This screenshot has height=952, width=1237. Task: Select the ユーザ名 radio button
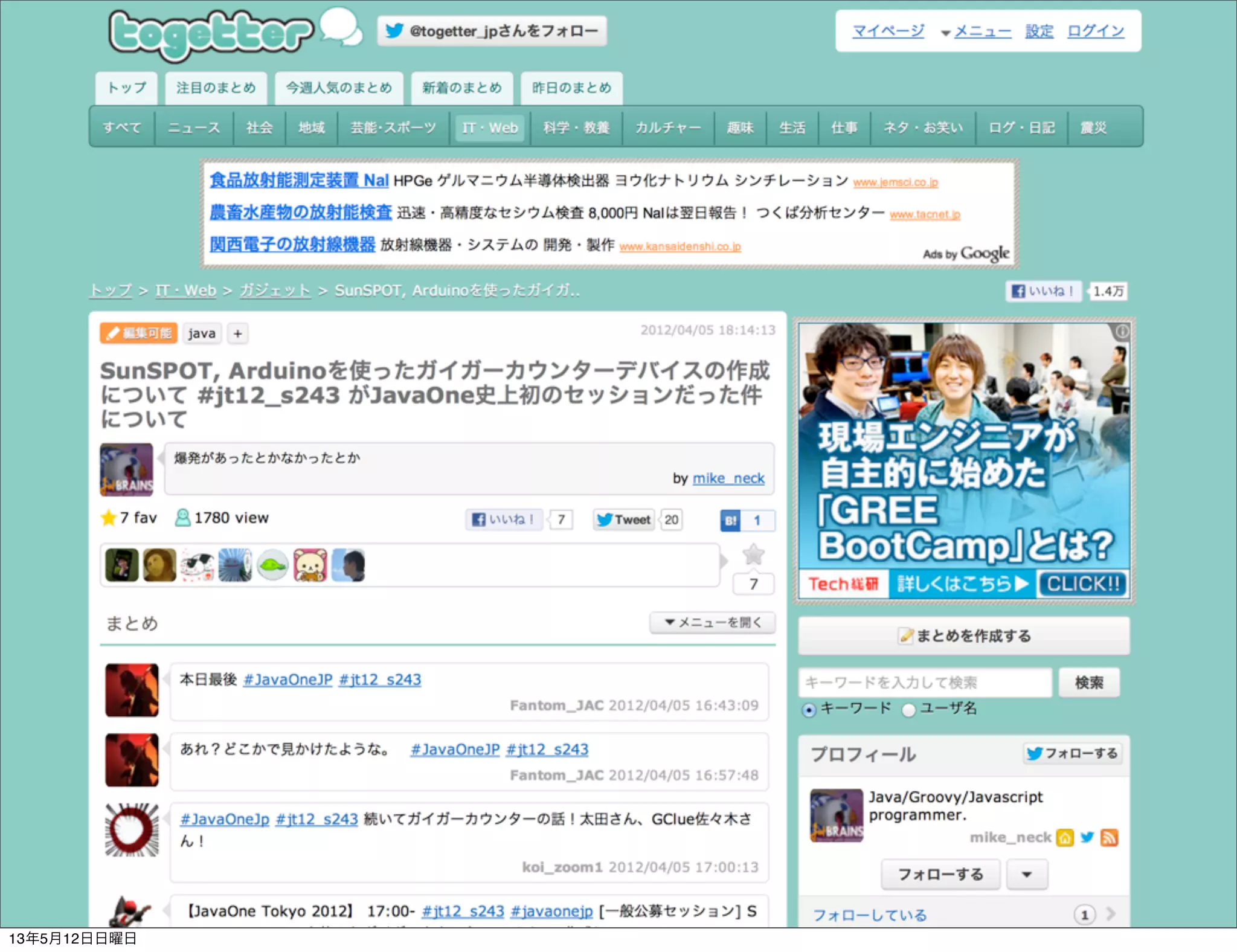[x=908, y=709]
